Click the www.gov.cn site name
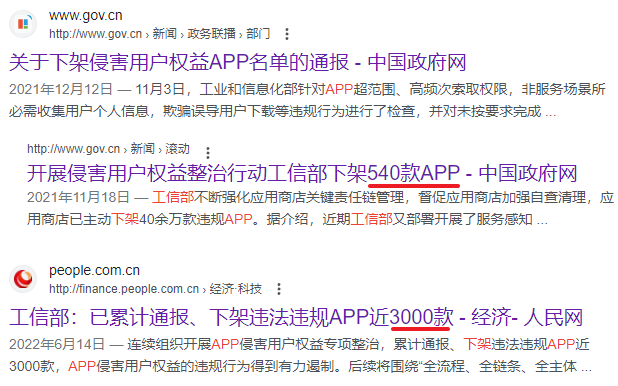 86,15
